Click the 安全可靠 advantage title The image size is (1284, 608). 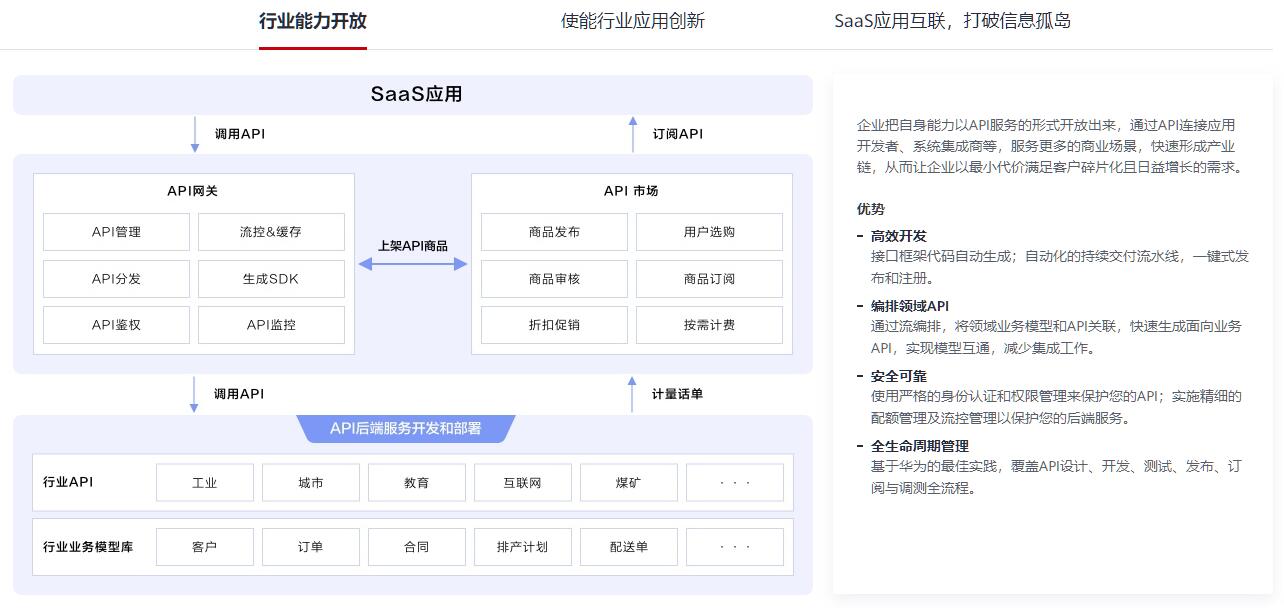(899, 376)
